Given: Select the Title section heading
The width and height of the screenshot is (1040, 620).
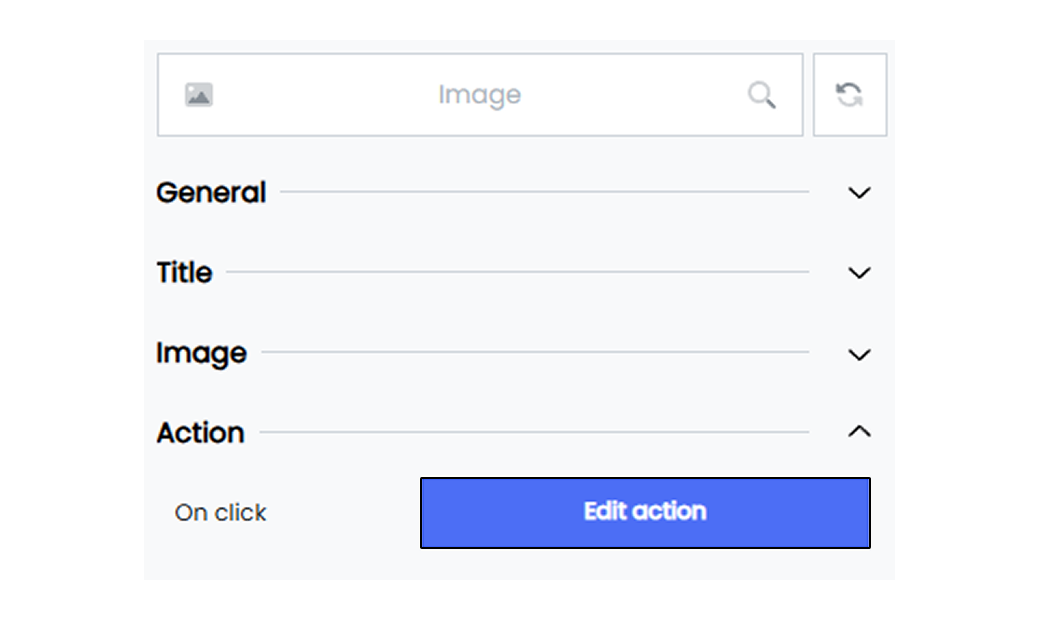Looking at the screenshot, I should 184,273.
